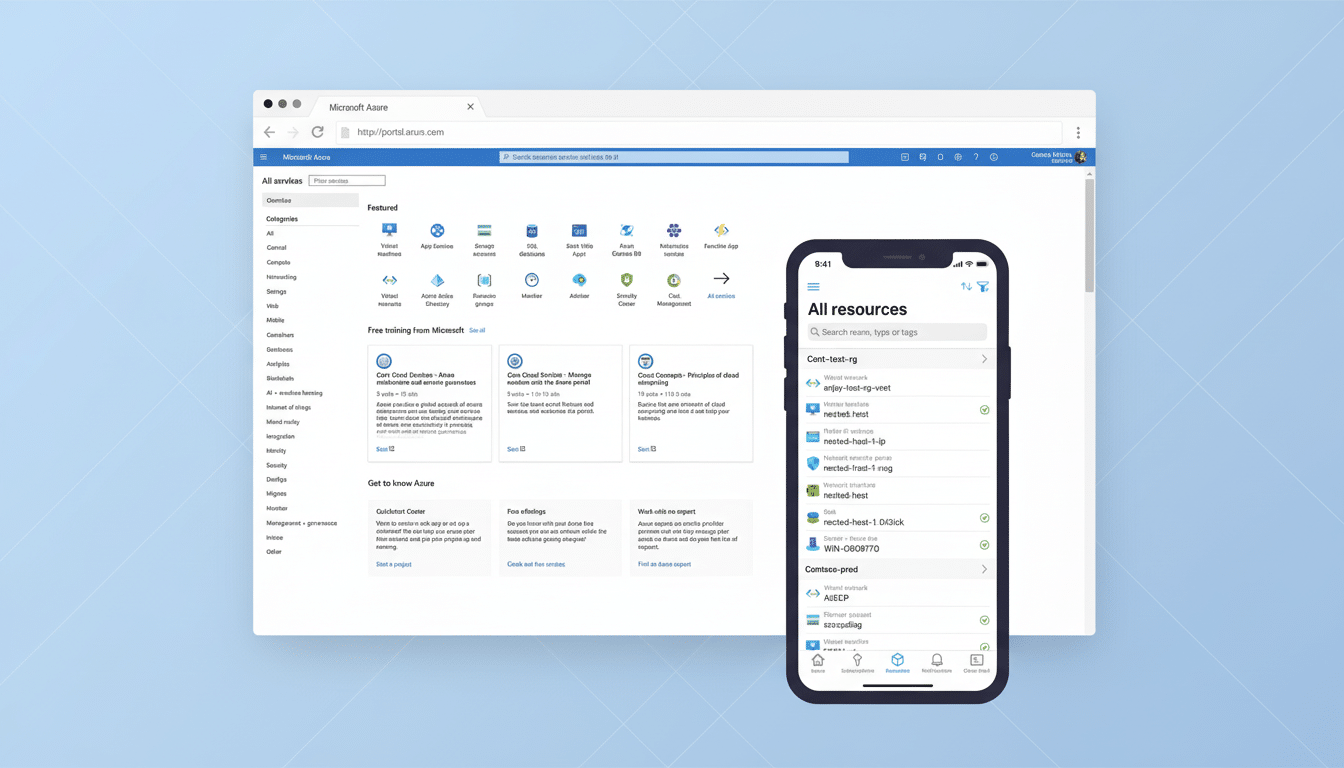Open the Cost Management icon
Viewport: 1344px width, 768px height.
[x=674, y=282]
